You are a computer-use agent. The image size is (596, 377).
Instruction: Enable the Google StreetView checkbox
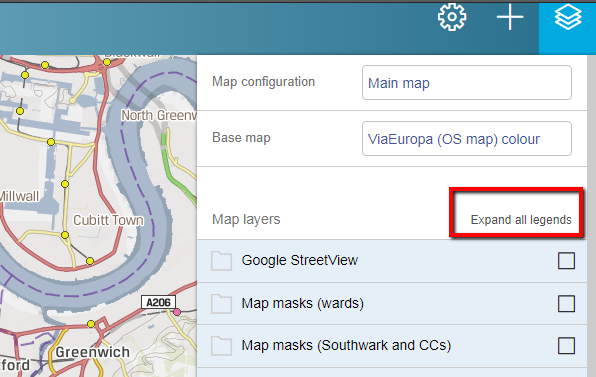coord(566,261)
